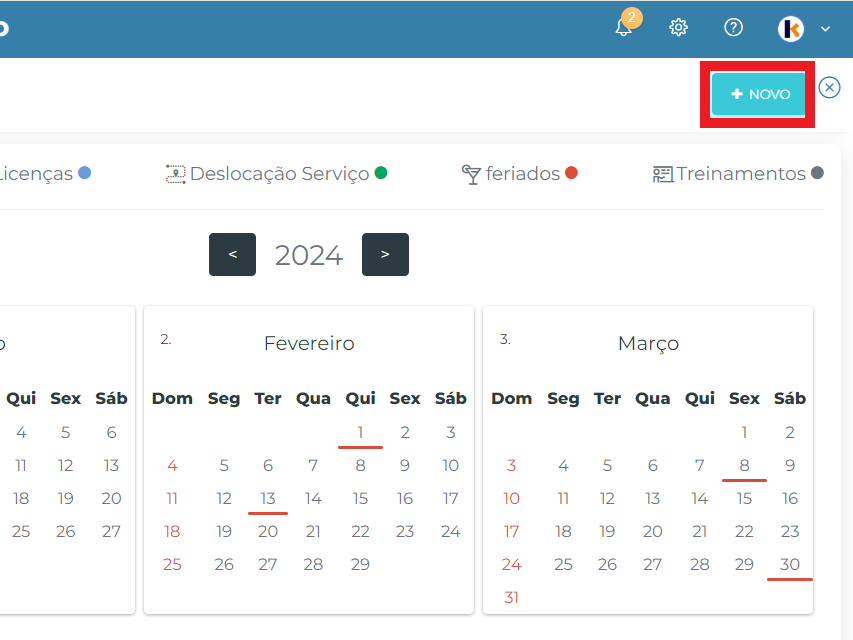
Task: Click the Sáb header in Março
Action: [789, 398]
